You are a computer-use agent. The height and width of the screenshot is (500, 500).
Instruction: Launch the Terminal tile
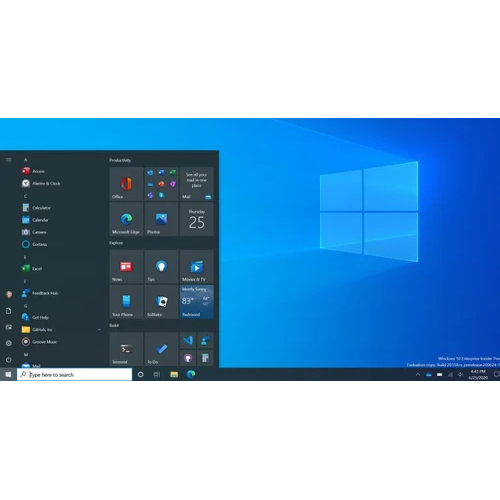126,349
